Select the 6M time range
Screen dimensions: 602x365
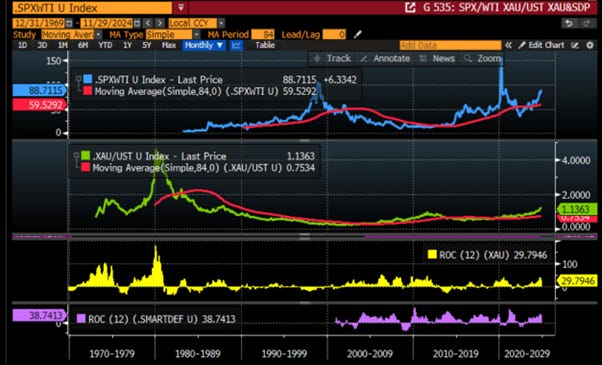click(x=83, y=45)
